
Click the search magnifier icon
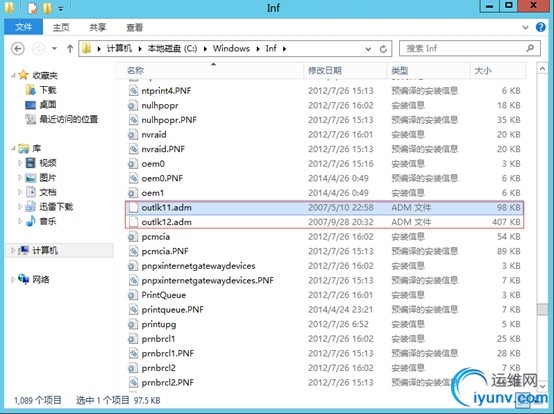tap(530, 48)
